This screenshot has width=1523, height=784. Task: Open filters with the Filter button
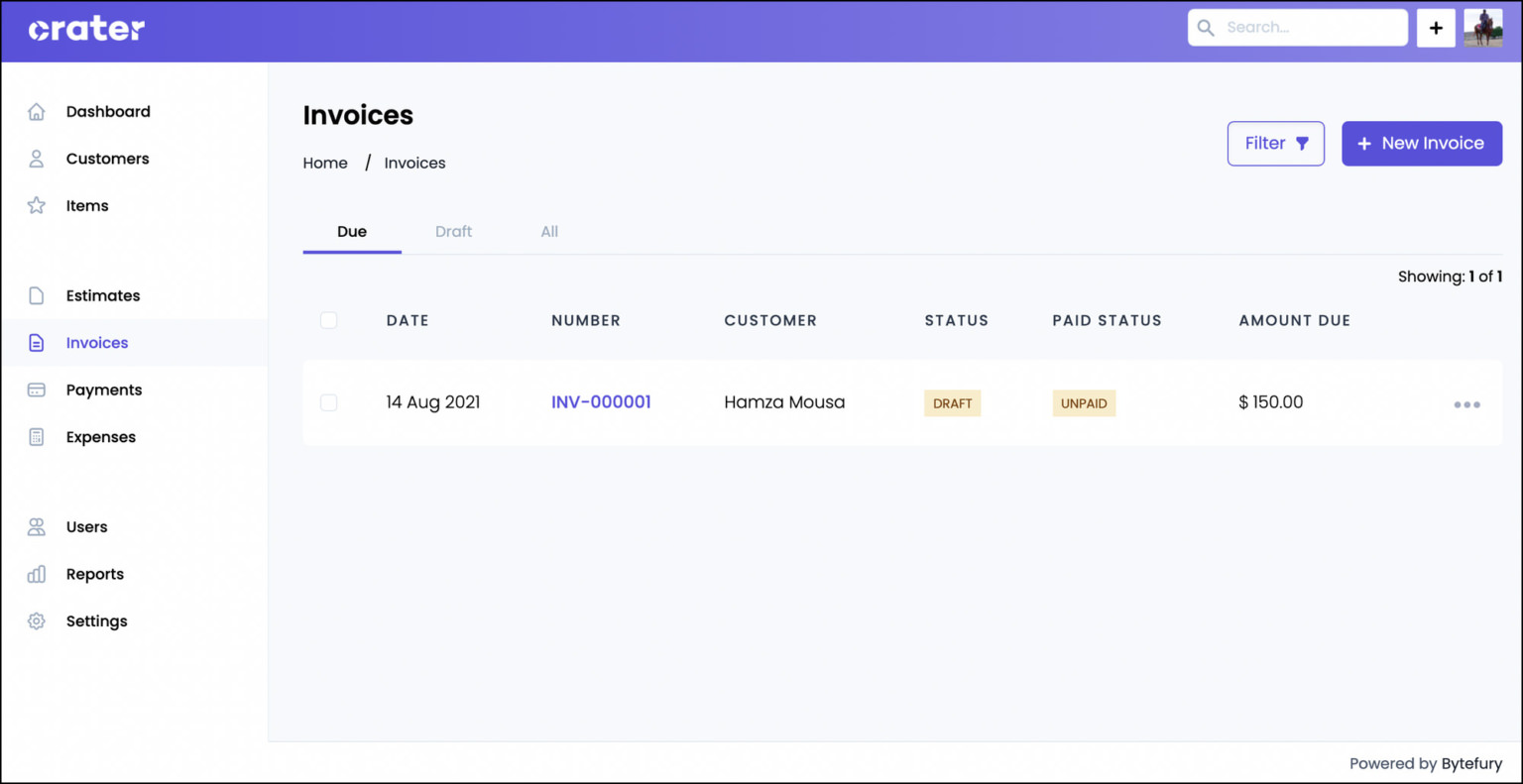coord(1276,143)
